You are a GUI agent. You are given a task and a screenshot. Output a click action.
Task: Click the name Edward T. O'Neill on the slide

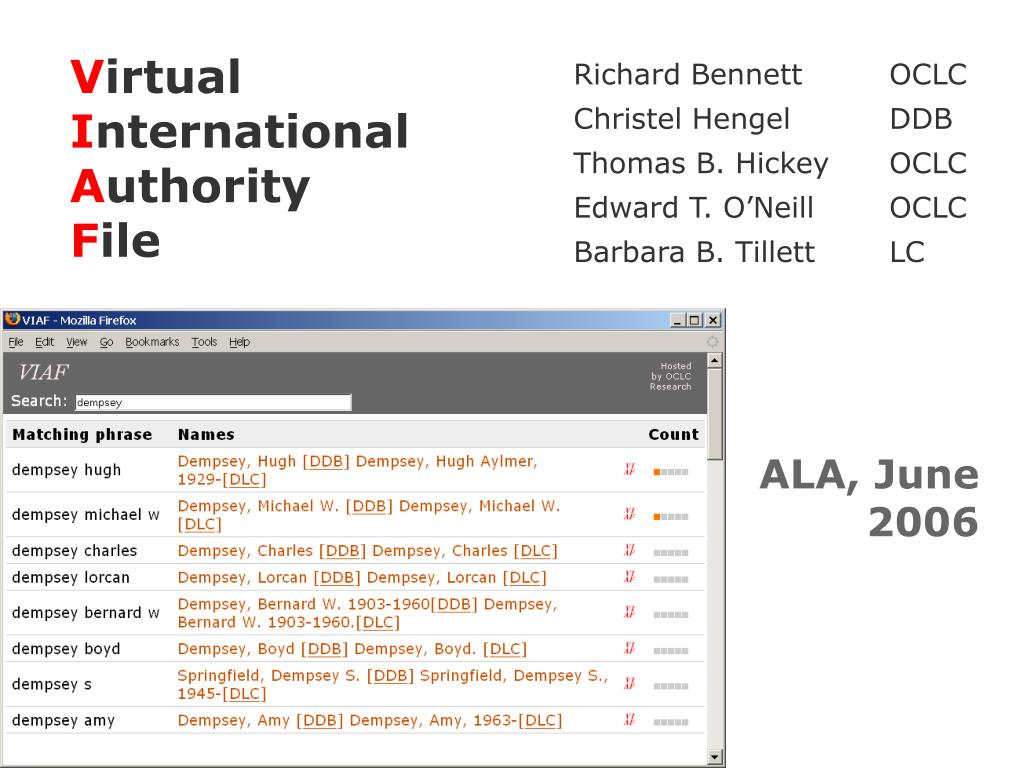(694, 208)
